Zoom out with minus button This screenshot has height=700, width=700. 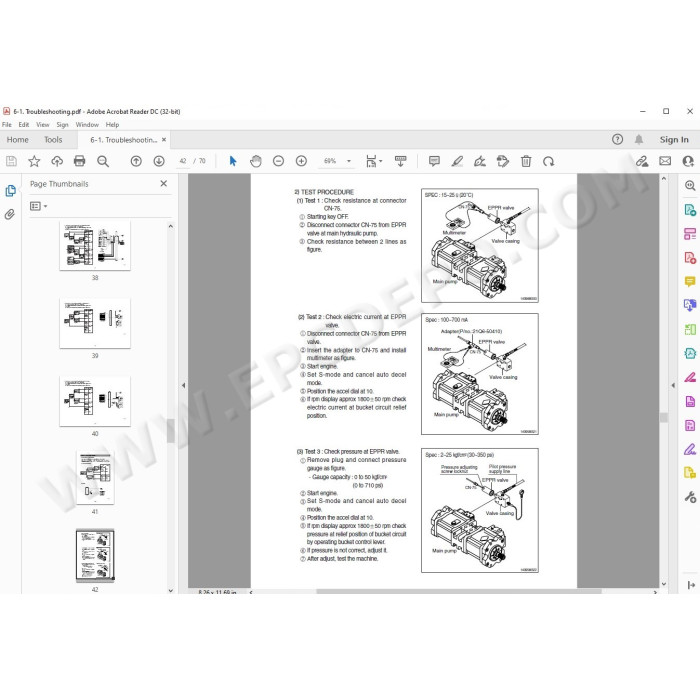[x=278, y=161]
